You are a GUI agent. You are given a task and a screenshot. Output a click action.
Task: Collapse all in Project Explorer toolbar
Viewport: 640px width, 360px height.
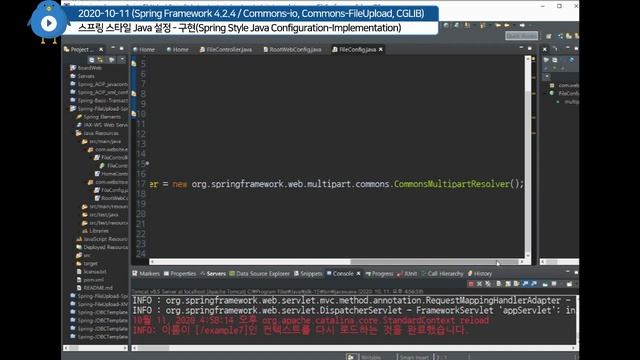pyautogui.click(x=92, y=60)
